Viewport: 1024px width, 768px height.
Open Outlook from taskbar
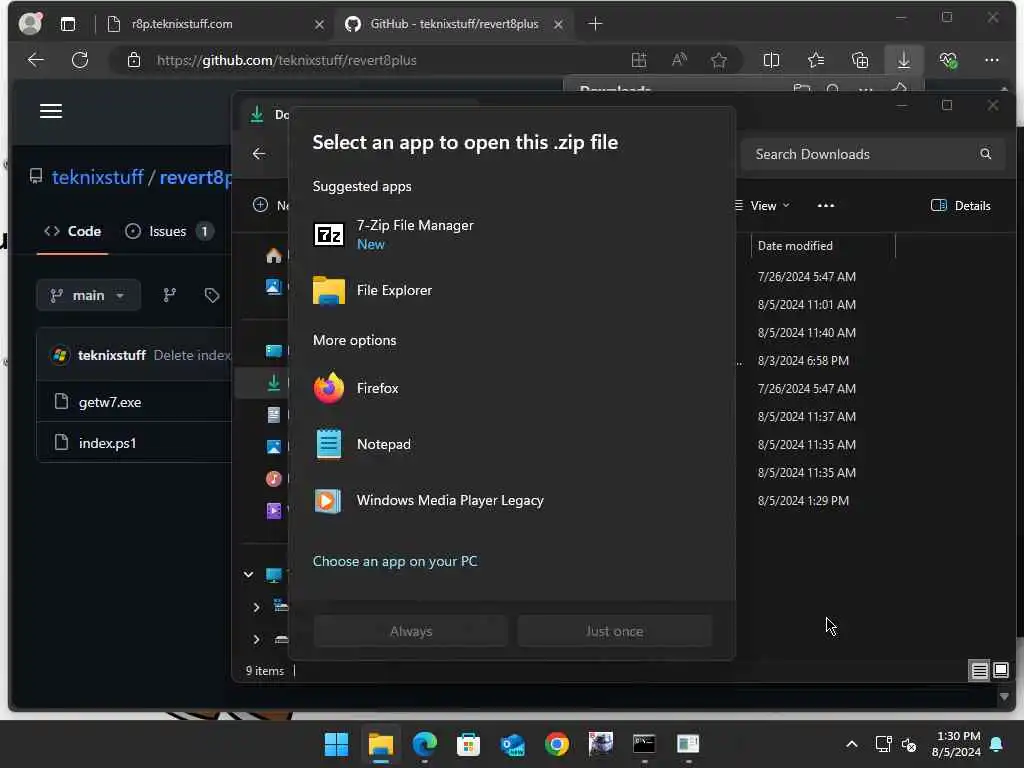tap(513, 744)
